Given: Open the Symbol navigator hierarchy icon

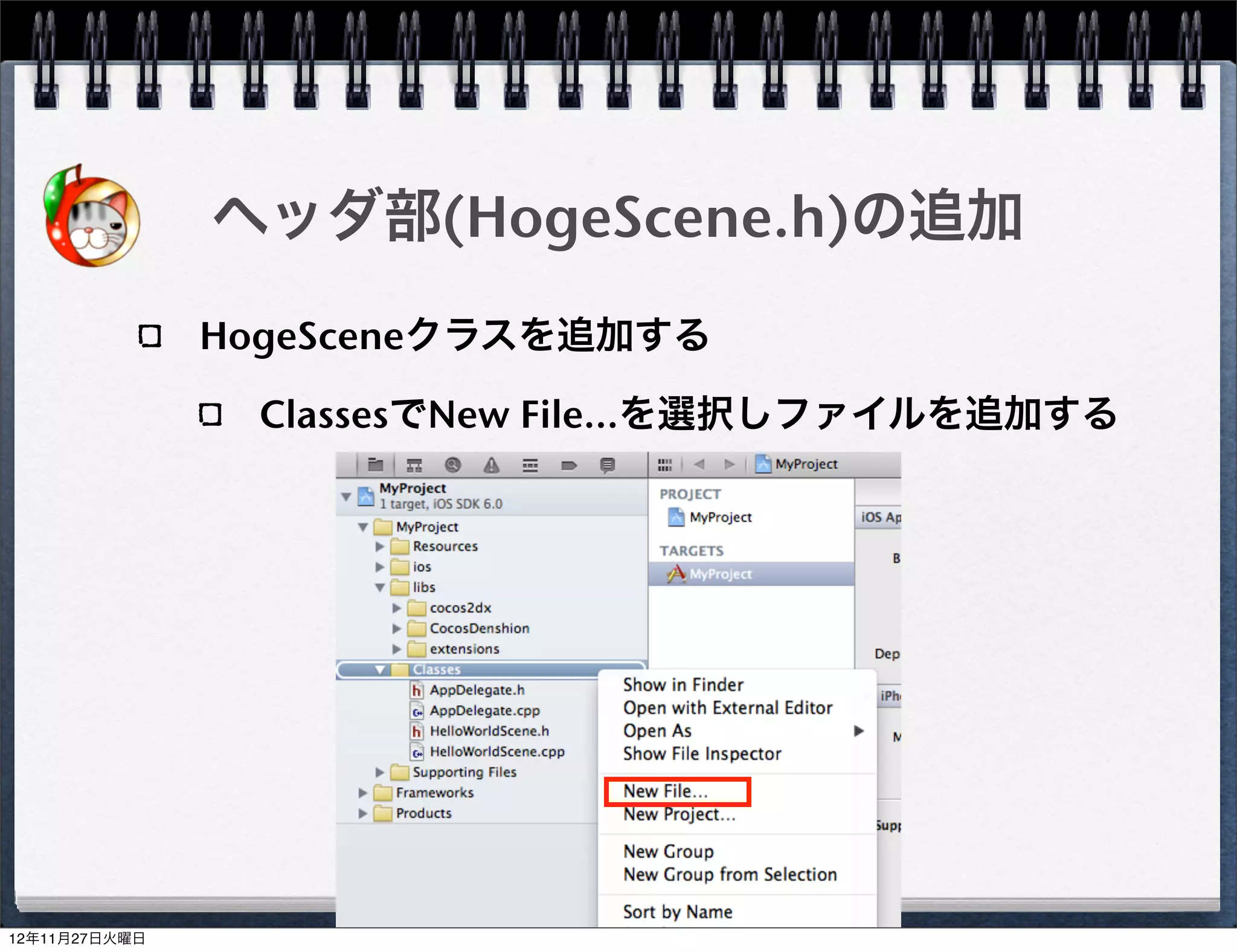Looking at the screenshot, I should point(414,465).
